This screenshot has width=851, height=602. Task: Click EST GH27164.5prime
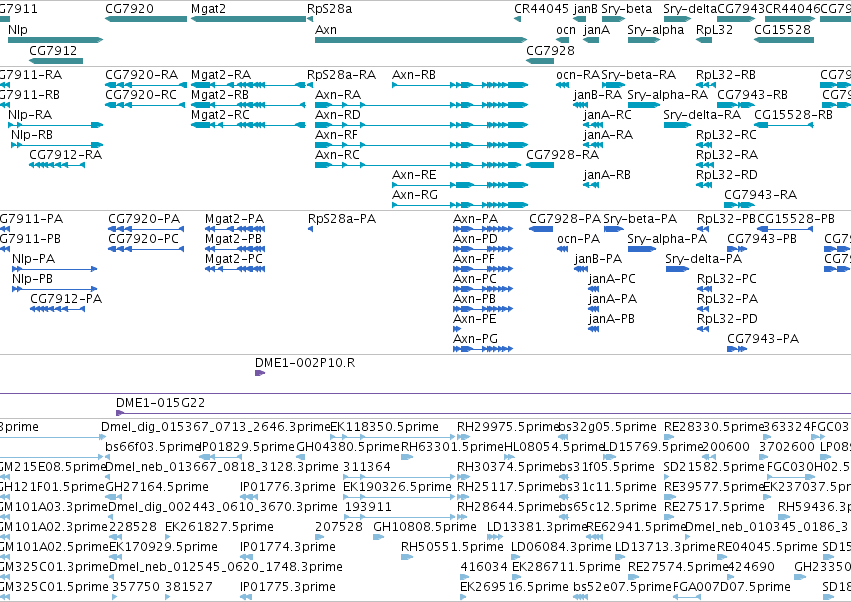pyautogui.click(x=157, y=487)
